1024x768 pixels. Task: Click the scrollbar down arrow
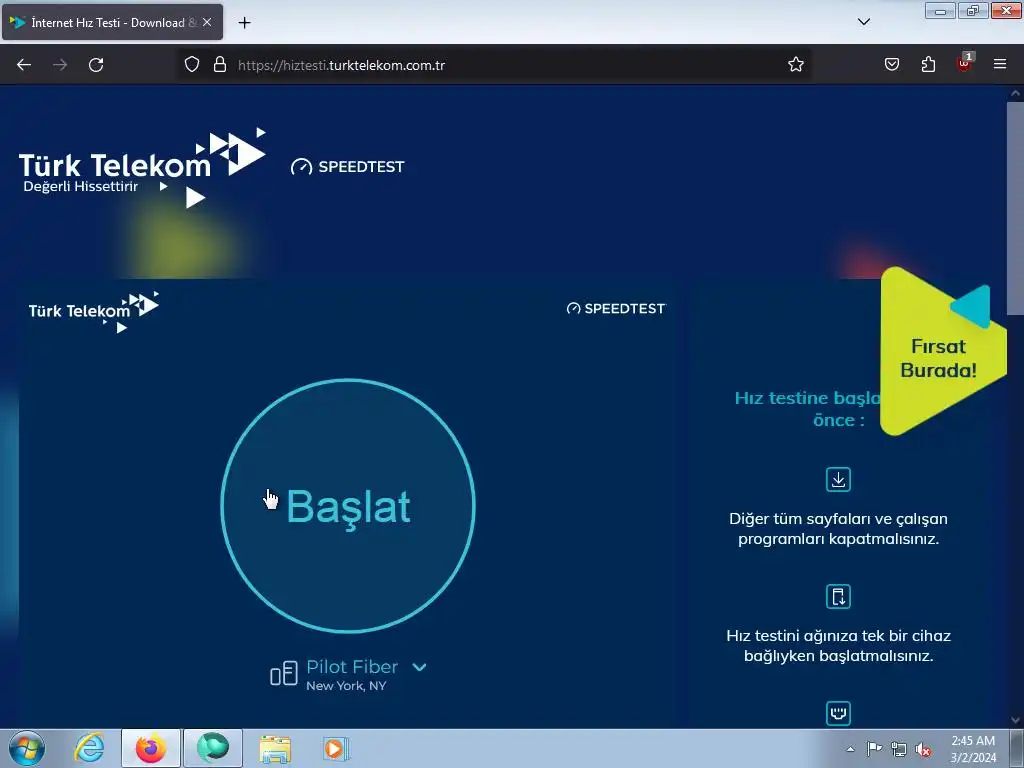click(x=1015, y=720)
